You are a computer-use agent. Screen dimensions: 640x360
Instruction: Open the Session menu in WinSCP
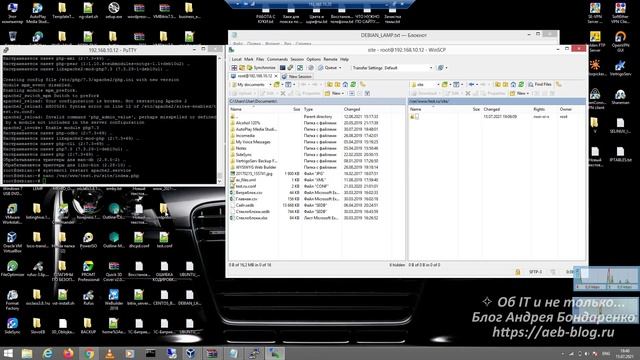pyautogui.click(x=297, y=60)
